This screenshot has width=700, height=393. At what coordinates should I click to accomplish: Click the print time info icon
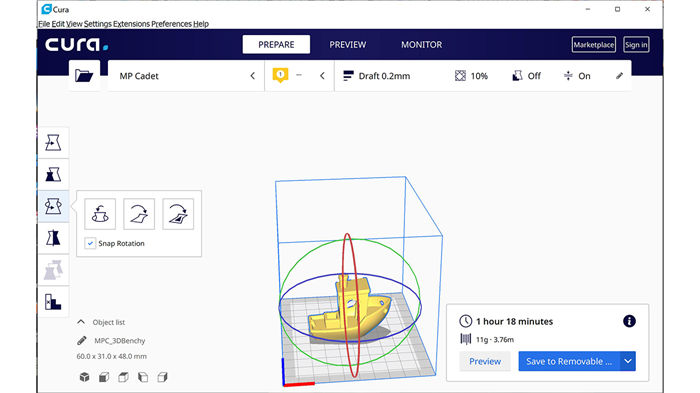click(629, 321)
